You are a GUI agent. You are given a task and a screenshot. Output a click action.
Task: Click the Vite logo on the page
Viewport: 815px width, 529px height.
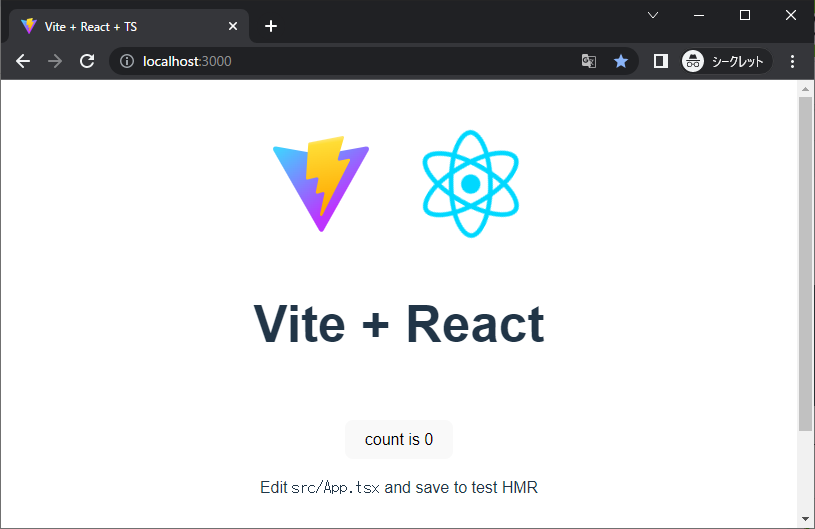tap(321, 184)
